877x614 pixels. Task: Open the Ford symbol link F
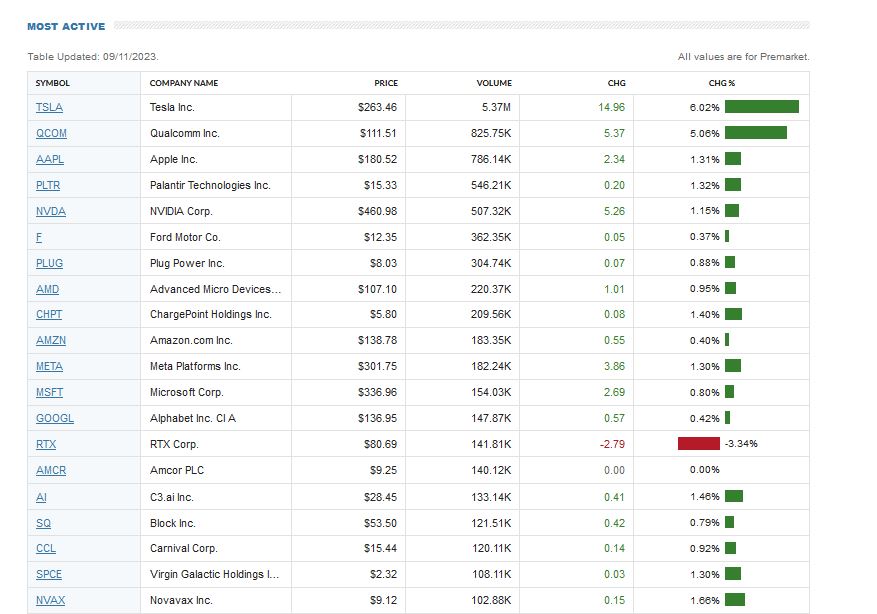coord(38,237)
